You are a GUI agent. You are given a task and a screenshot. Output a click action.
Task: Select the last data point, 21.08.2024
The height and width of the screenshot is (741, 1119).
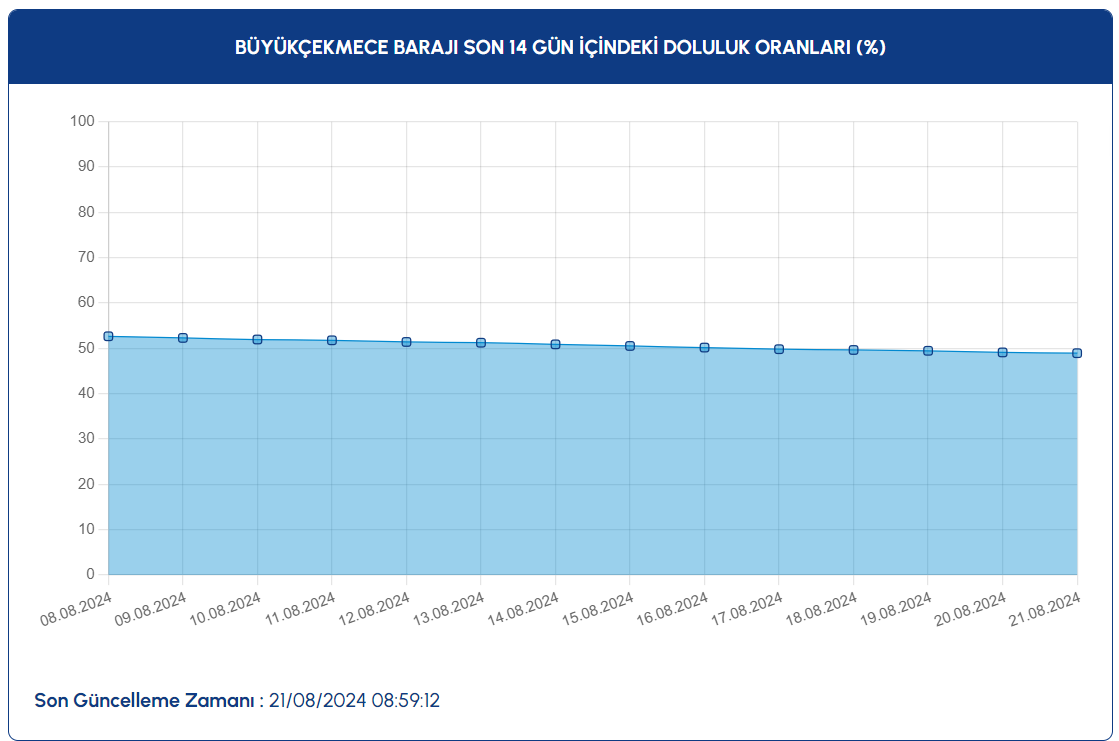1077,353
